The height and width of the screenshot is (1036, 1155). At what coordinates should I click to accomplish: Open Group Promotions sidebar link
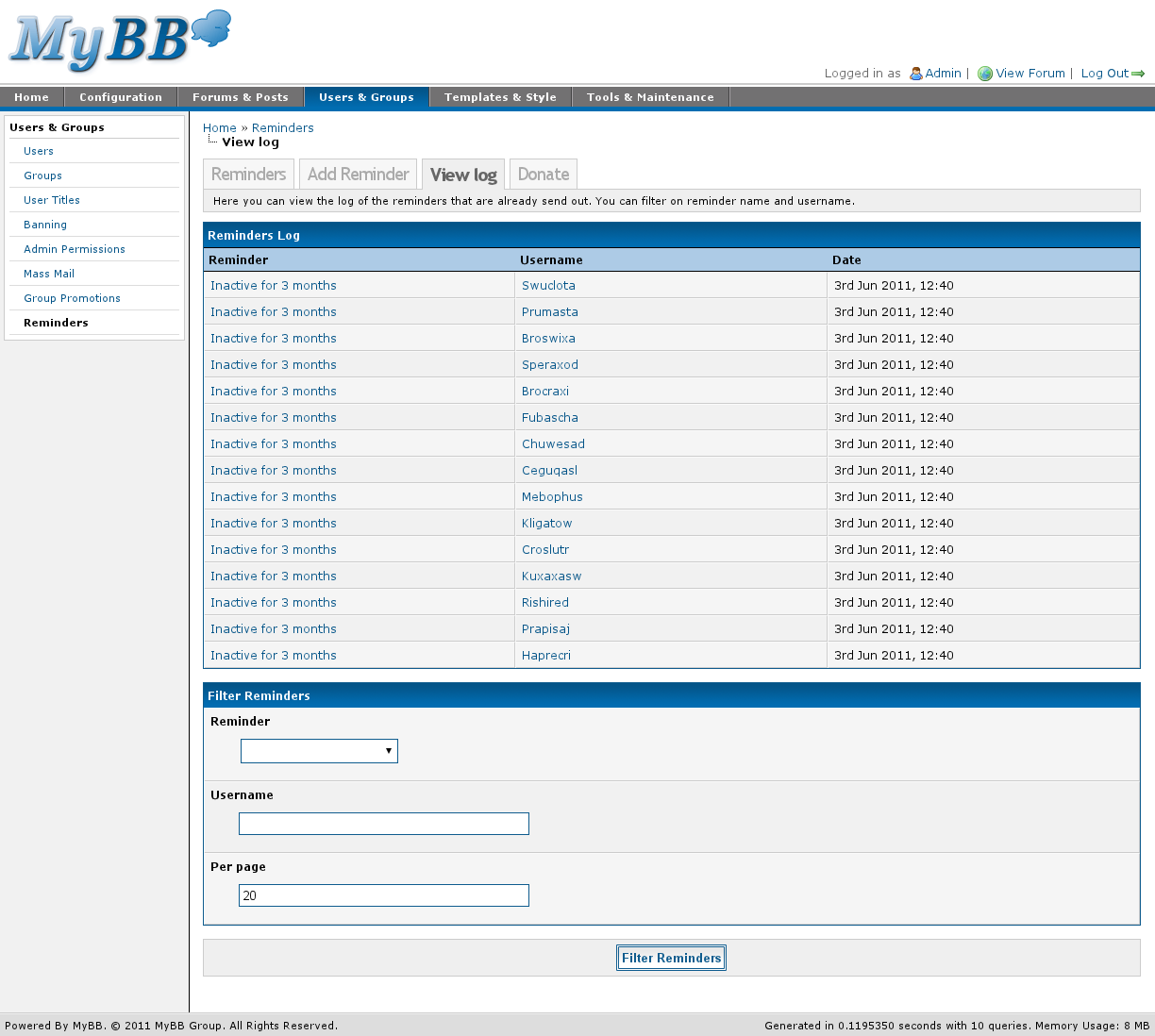pos(72,298)
